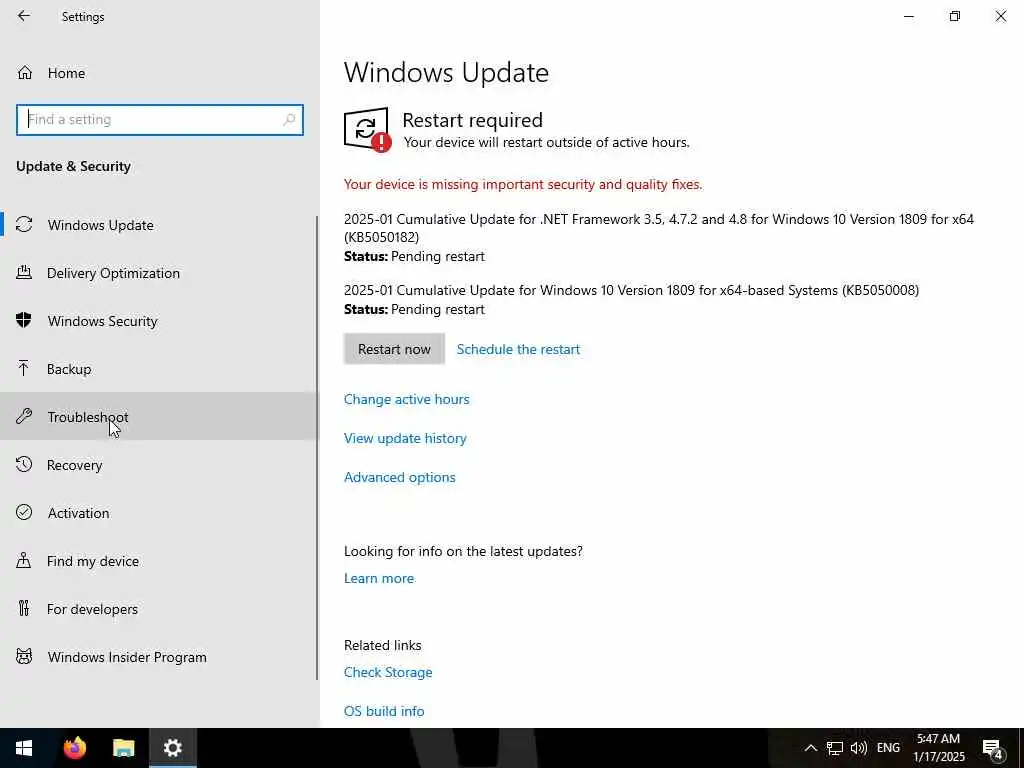Screen dimensions: 1024x768
Task: Click the KB5050008 update title
Action: [x=632, y=290]
